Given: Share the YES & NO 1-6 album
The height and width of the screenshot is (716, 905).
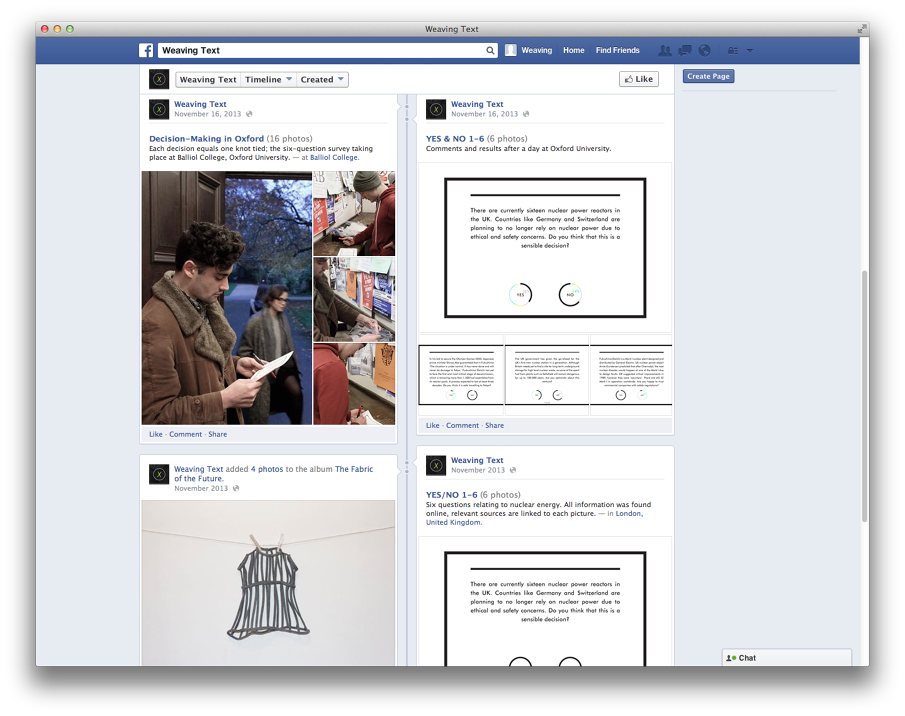Looking at the screenshot, I should click(x=494, y=425).
